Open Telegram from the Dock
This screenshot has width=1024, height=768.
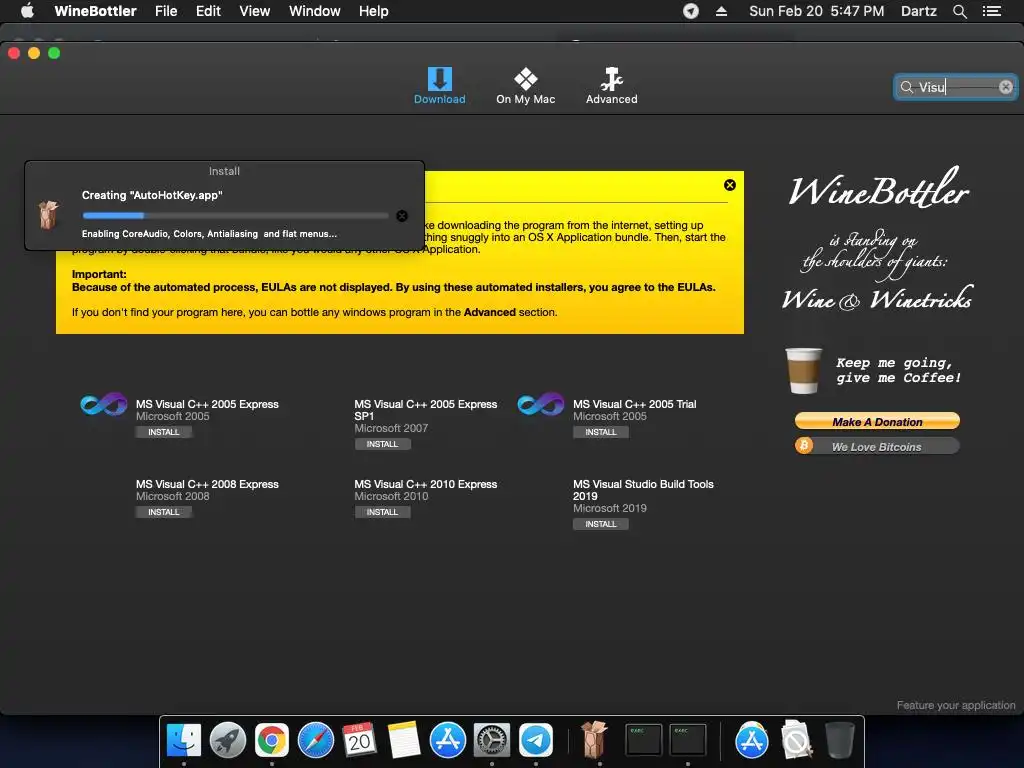(536, 740)
